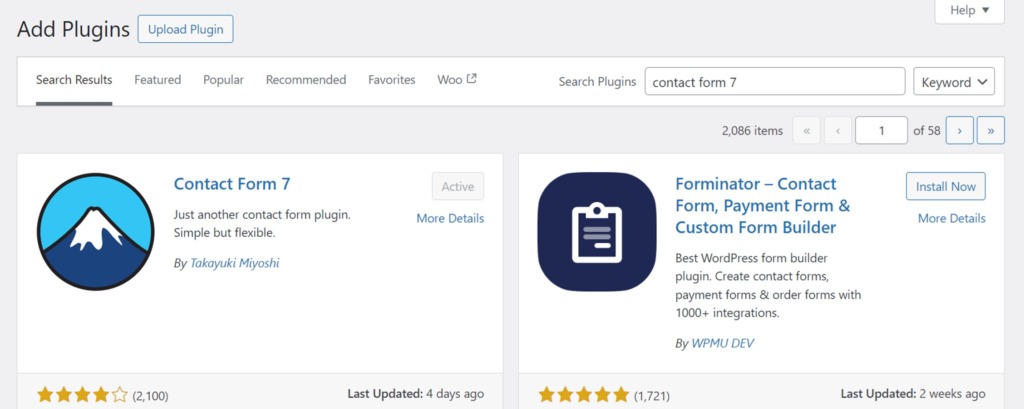Click the "of 58" pages text
This screenshot has height=409, width=1024.
[x=927, y=131]
